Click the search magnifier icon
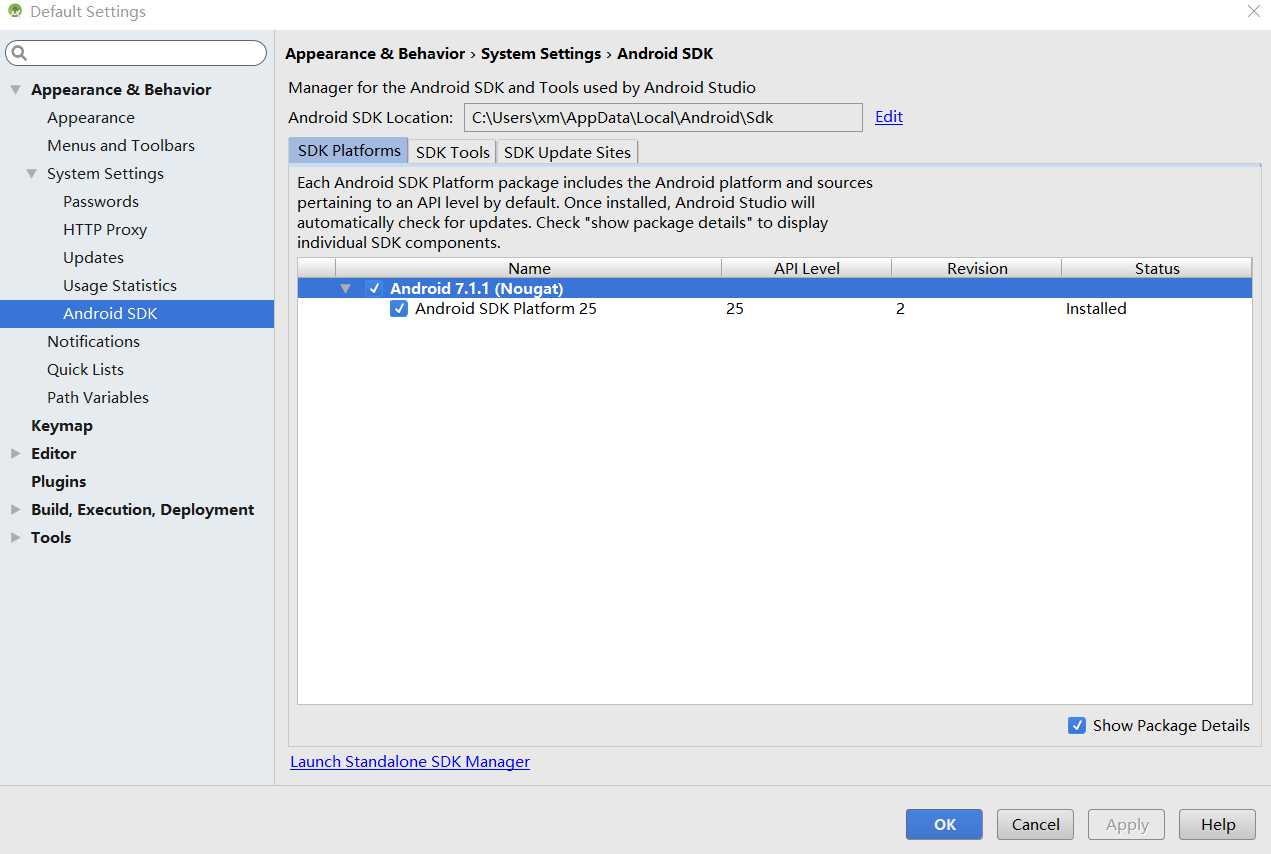Viewport: 1271px width, 854px height. (19, 53)
